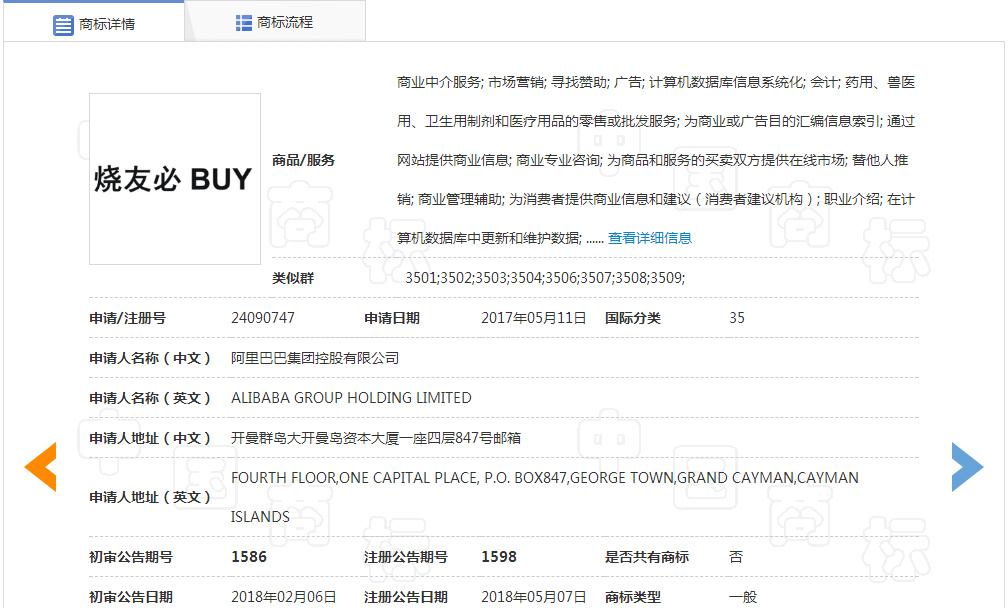Click the blue list icon on 商标详情 tab
Viewport: 1008px width, 608px height.
(x=63, y=25)
